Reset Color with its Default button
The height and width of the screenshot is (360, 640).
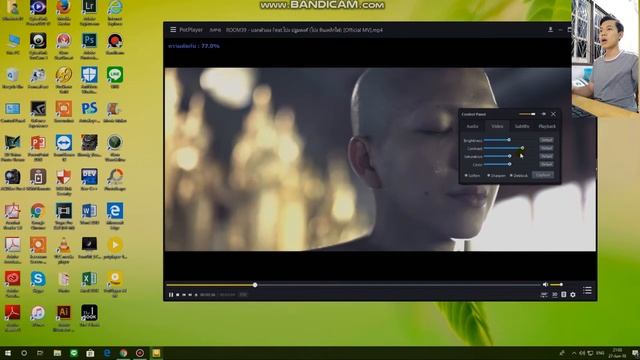(546, 164)
